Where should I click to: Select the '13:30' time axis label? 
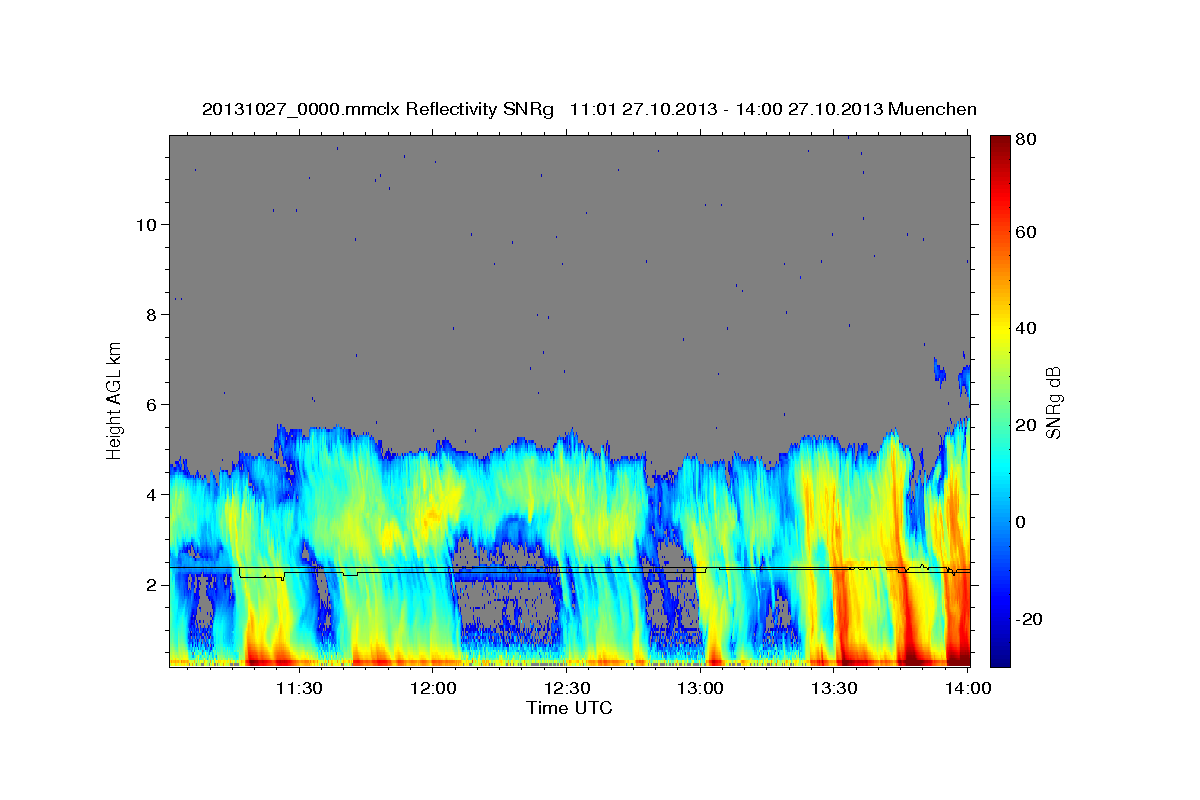coord(834,688)
